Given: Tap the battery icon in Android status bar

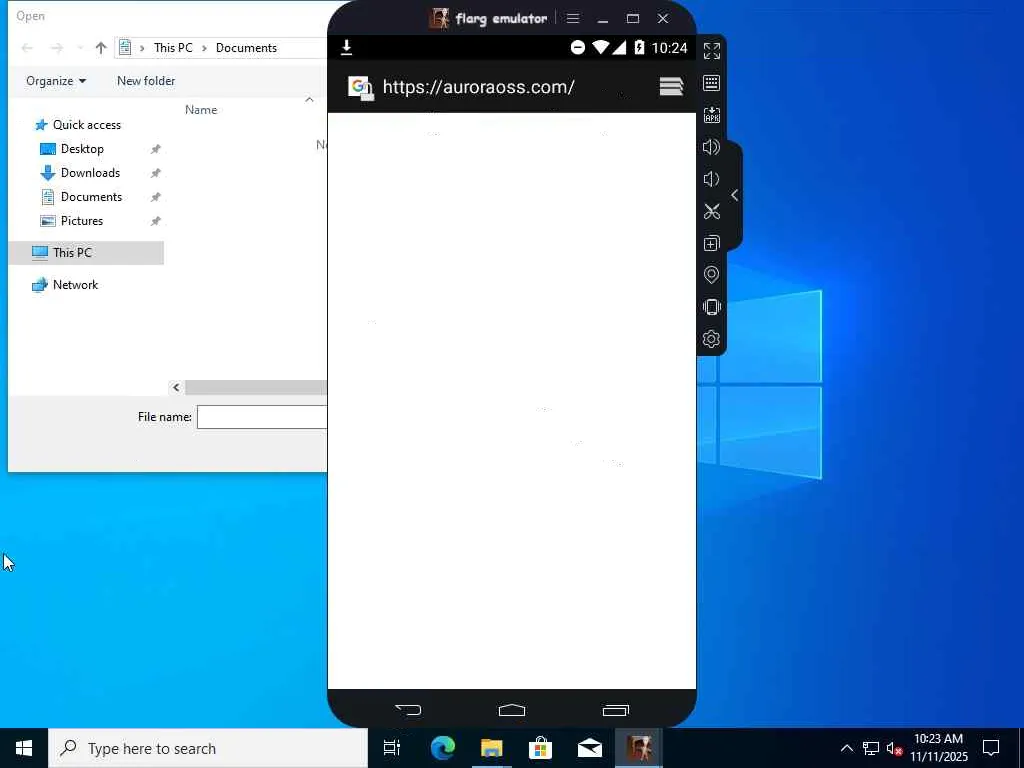Looking at the screenshot, I should [639, 47].
